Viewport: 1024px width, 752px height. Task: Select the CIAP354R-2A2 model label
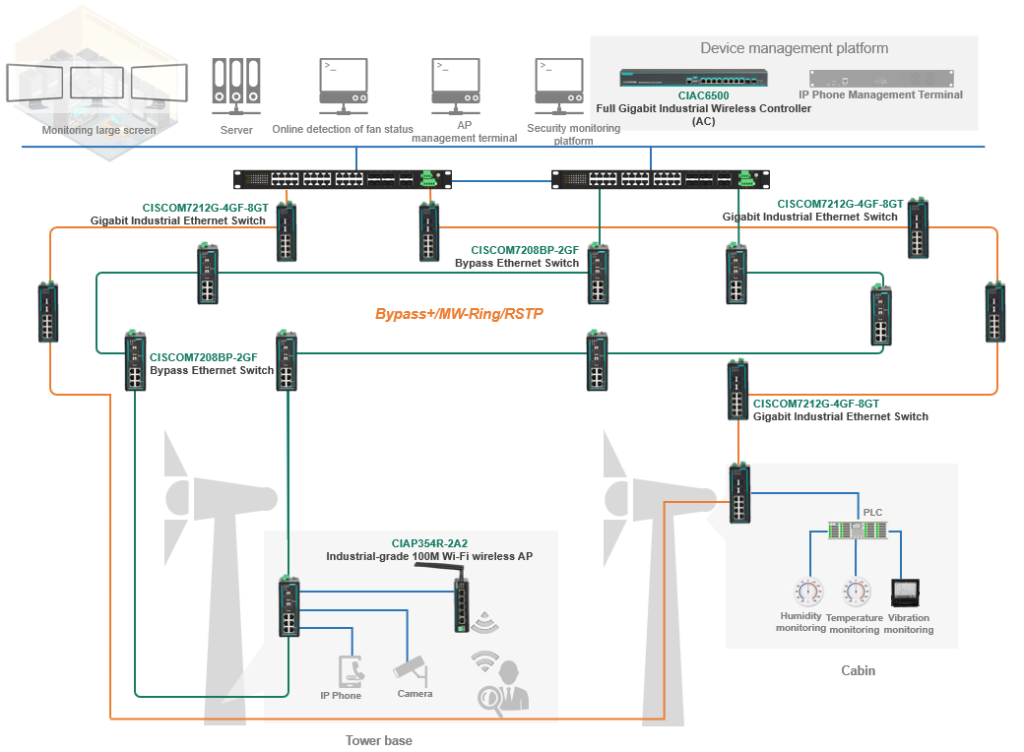[430, 544]
